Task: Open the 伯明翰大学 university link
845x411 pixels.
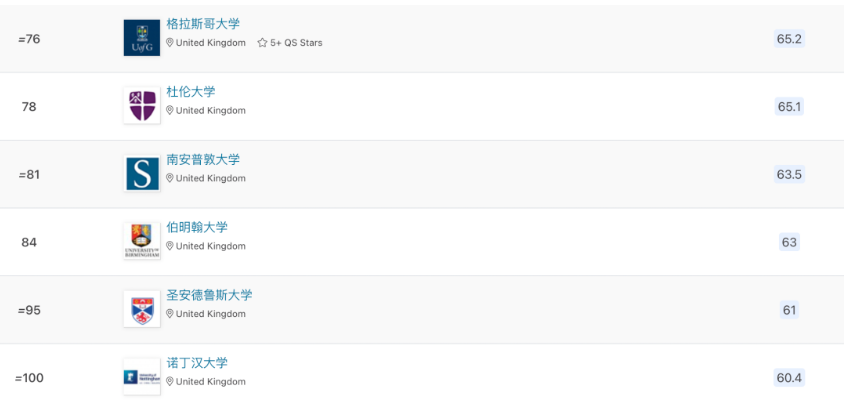Action: 197,227
